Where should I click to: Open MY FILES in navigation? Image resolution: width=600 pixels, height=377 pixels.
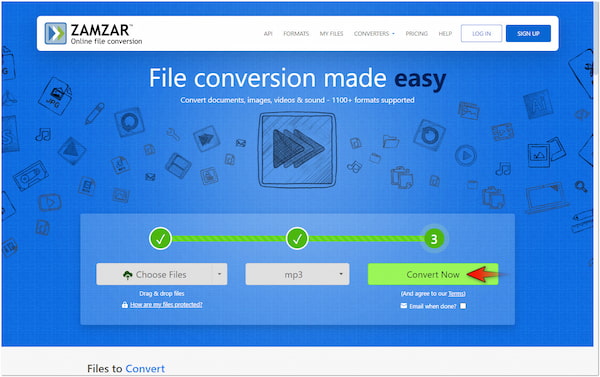point(331,34)
